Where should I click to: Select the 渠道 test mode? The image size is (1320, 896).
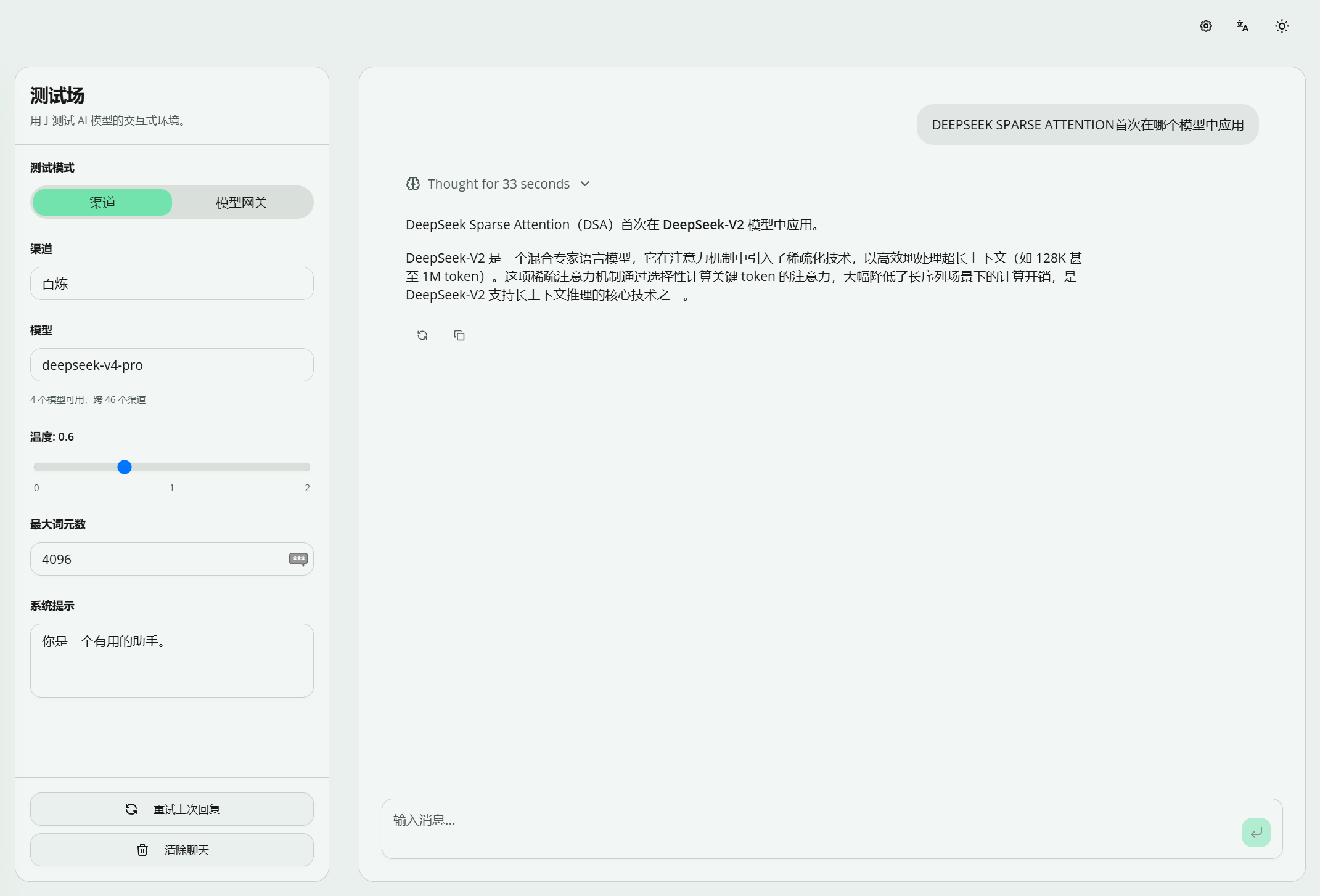[x=102, y=202]
